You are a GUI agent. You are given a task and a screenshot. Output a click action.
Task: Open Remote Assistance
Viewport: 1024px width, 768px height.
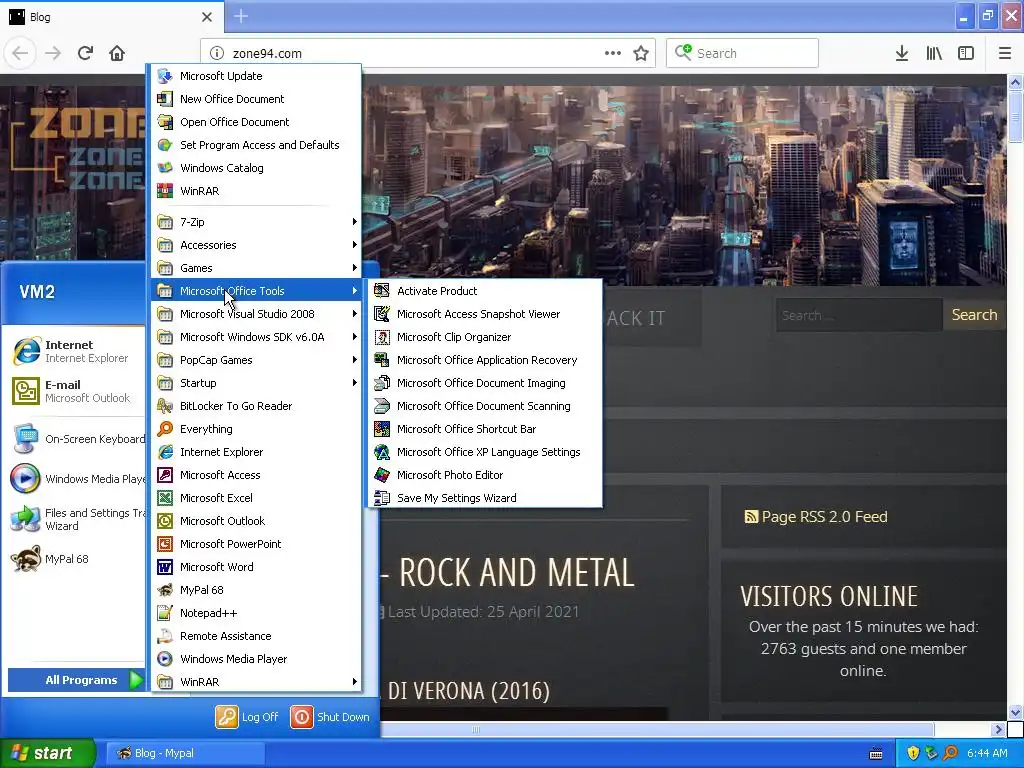[x=257, y=636]
